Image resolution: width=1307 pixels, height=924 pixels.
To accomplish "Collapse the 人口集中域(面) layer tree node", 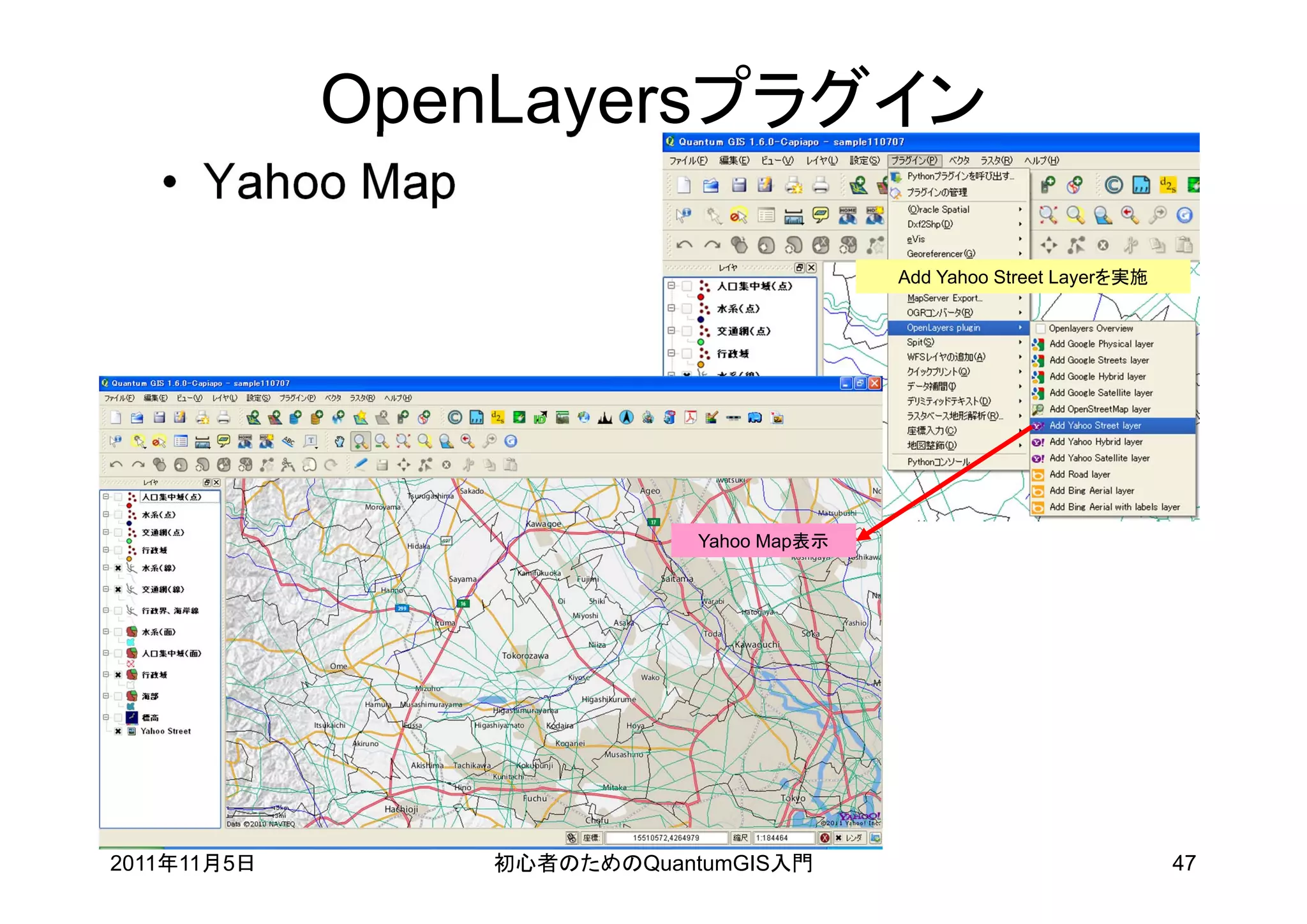I will (106, 653).
